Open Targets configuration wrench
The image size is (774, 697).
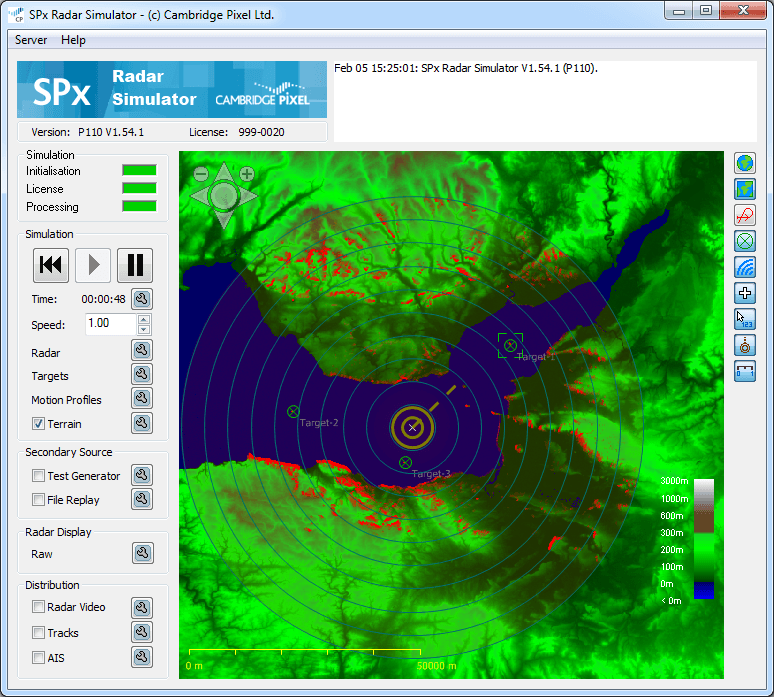(x=142, y=374)
